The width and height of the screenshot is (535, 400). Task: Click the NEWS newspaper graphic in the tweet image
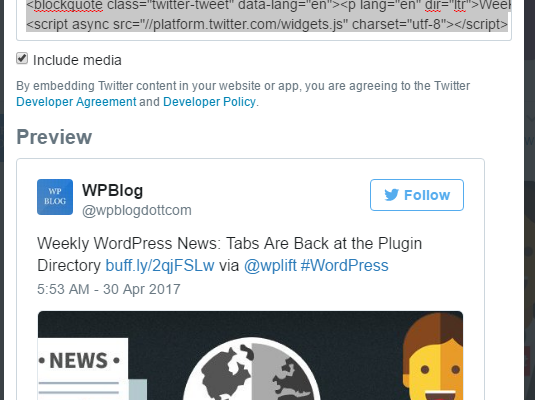click(83, 369)
